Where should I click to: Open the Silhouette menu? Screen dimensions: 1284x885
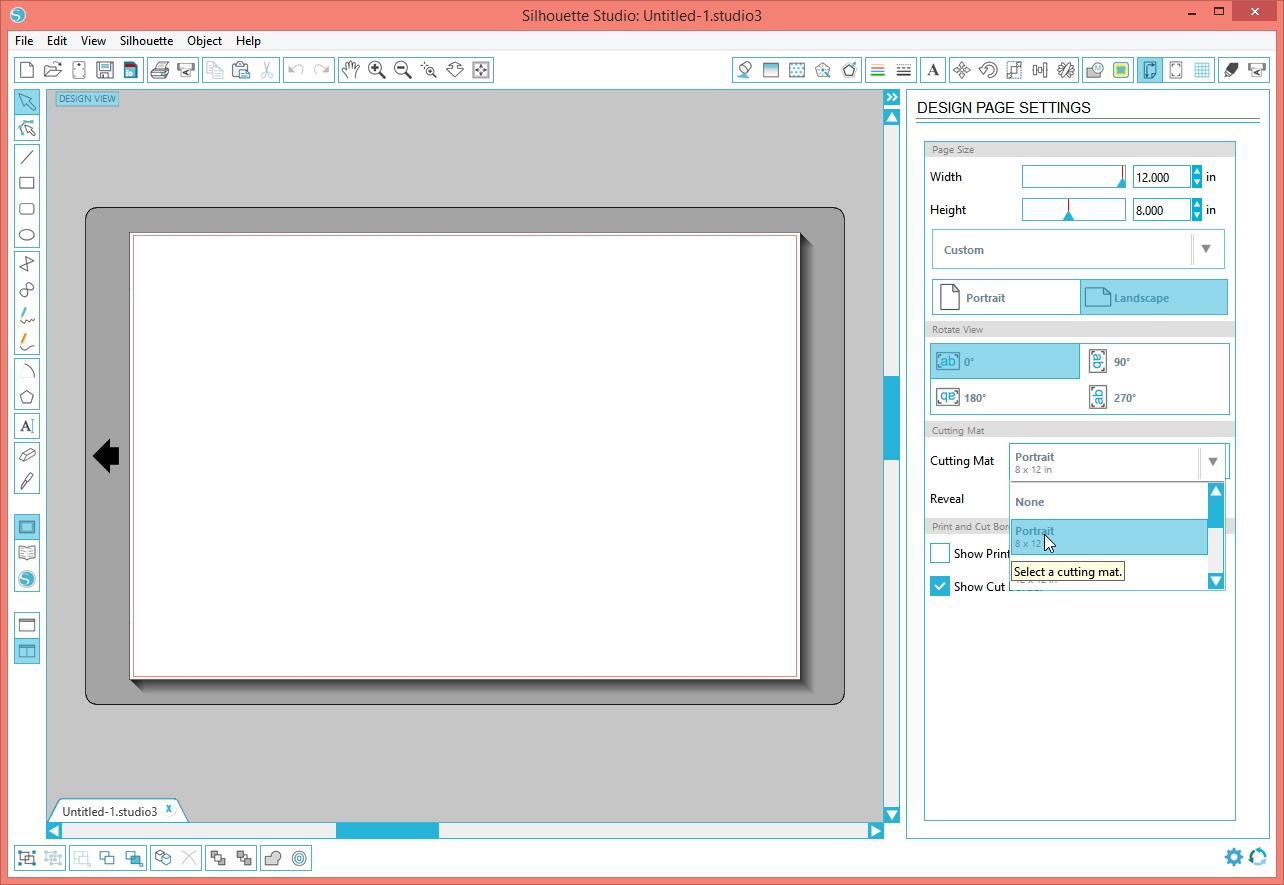[x=146, y=41]
